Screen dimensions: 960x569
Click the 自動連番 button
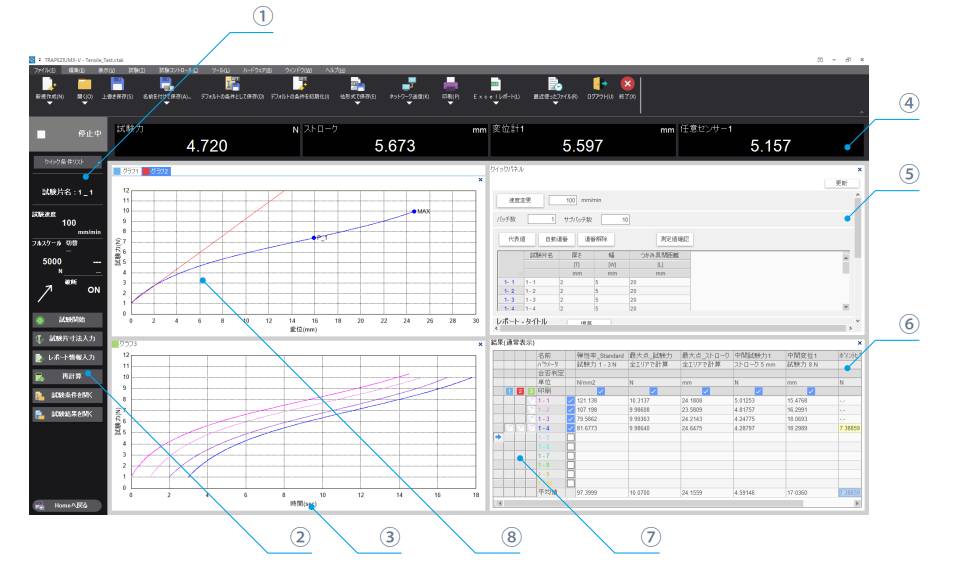[x=557, y=239]
